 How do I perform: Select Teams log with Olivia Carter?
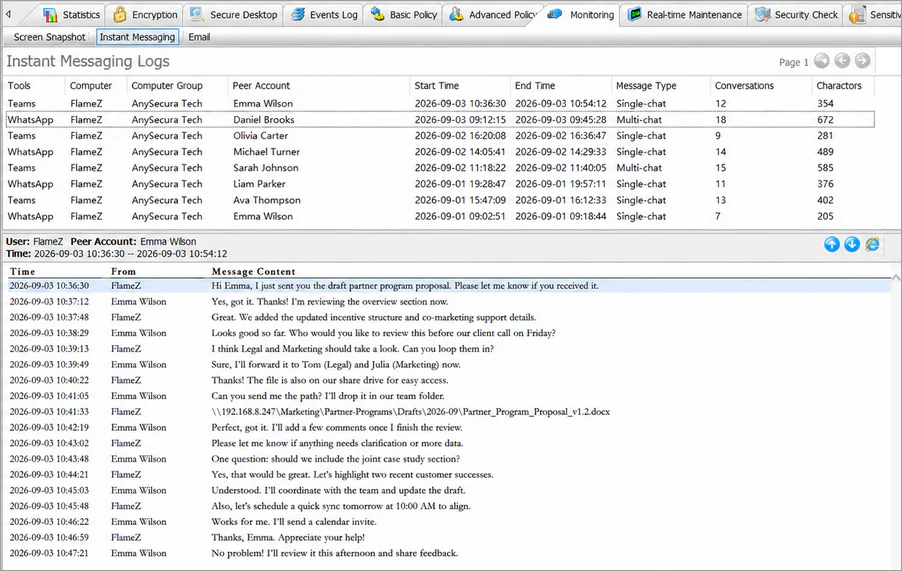(x=440, y=136)
